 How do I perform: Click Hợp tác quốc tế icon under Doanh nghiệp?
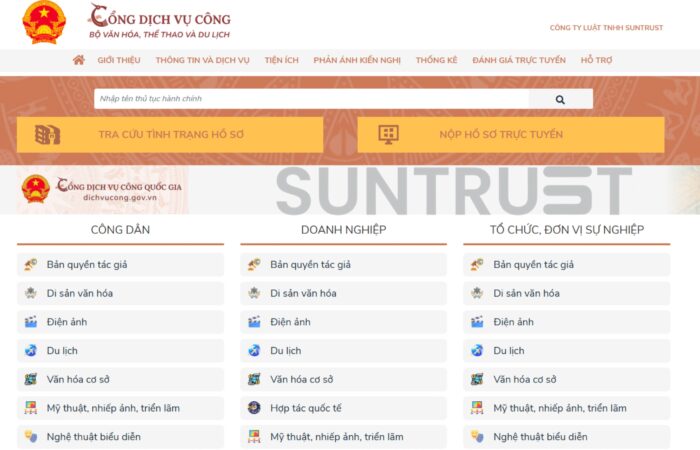coord(254,408)
